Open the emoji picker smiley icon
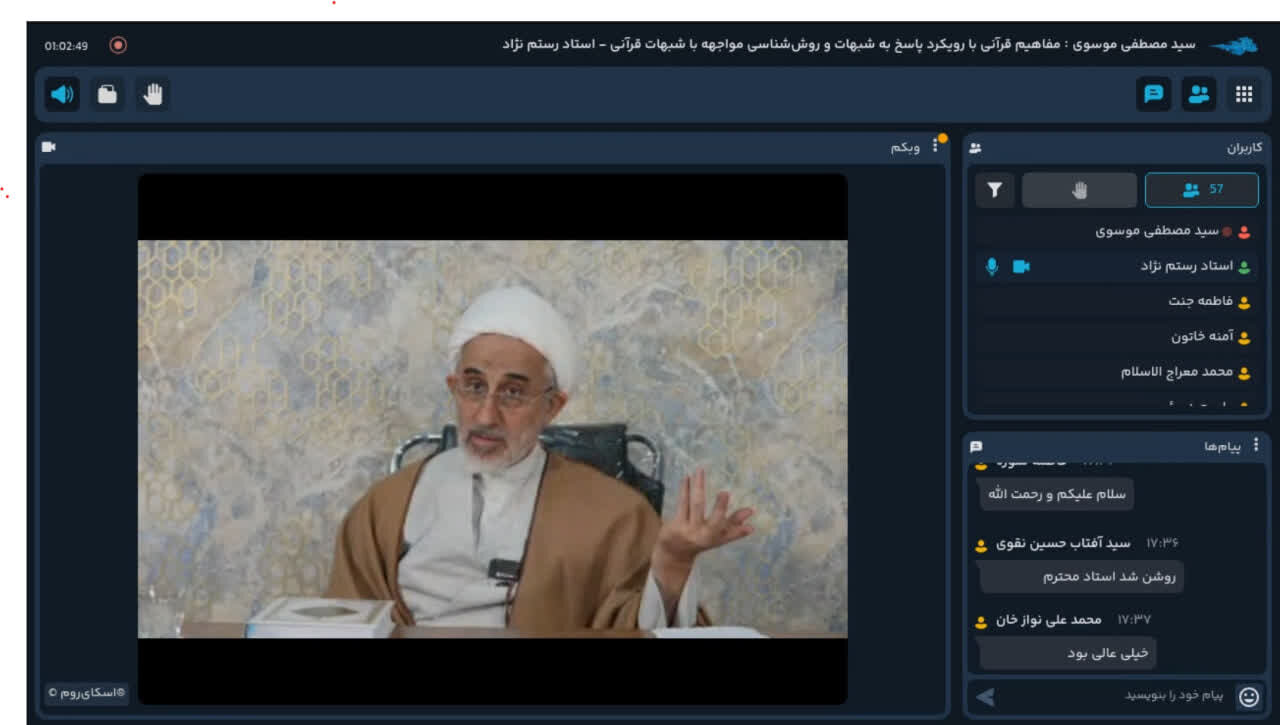Image resolution: width=1280 pixels, height=725 pixels. pyautogui.click(x=1248, y=697)
